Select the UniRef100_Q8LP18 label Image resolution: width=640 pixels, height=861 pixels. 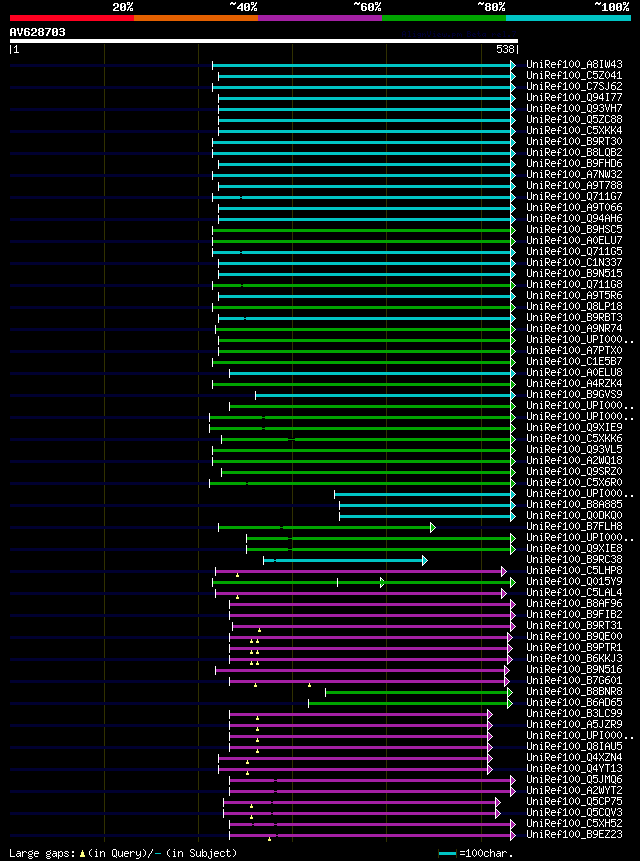coord(574,306)
